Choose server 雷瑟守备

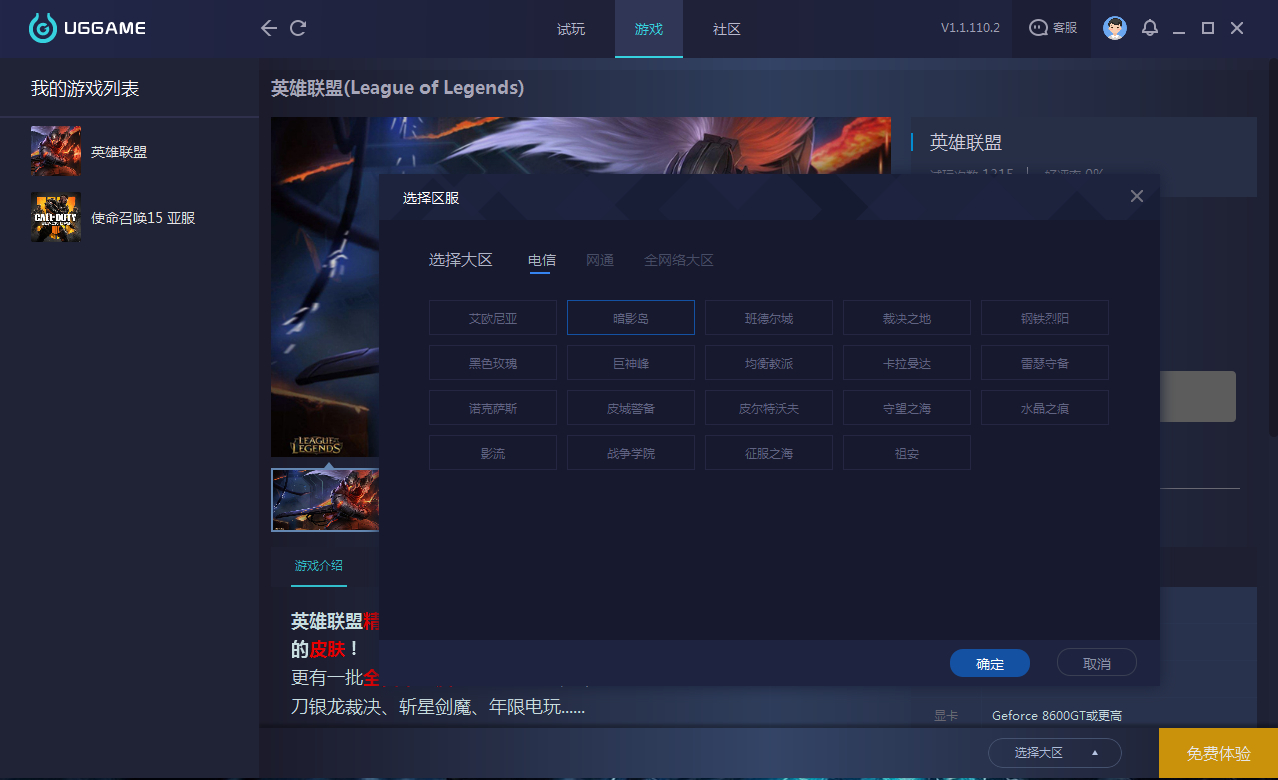point(1045,363)
